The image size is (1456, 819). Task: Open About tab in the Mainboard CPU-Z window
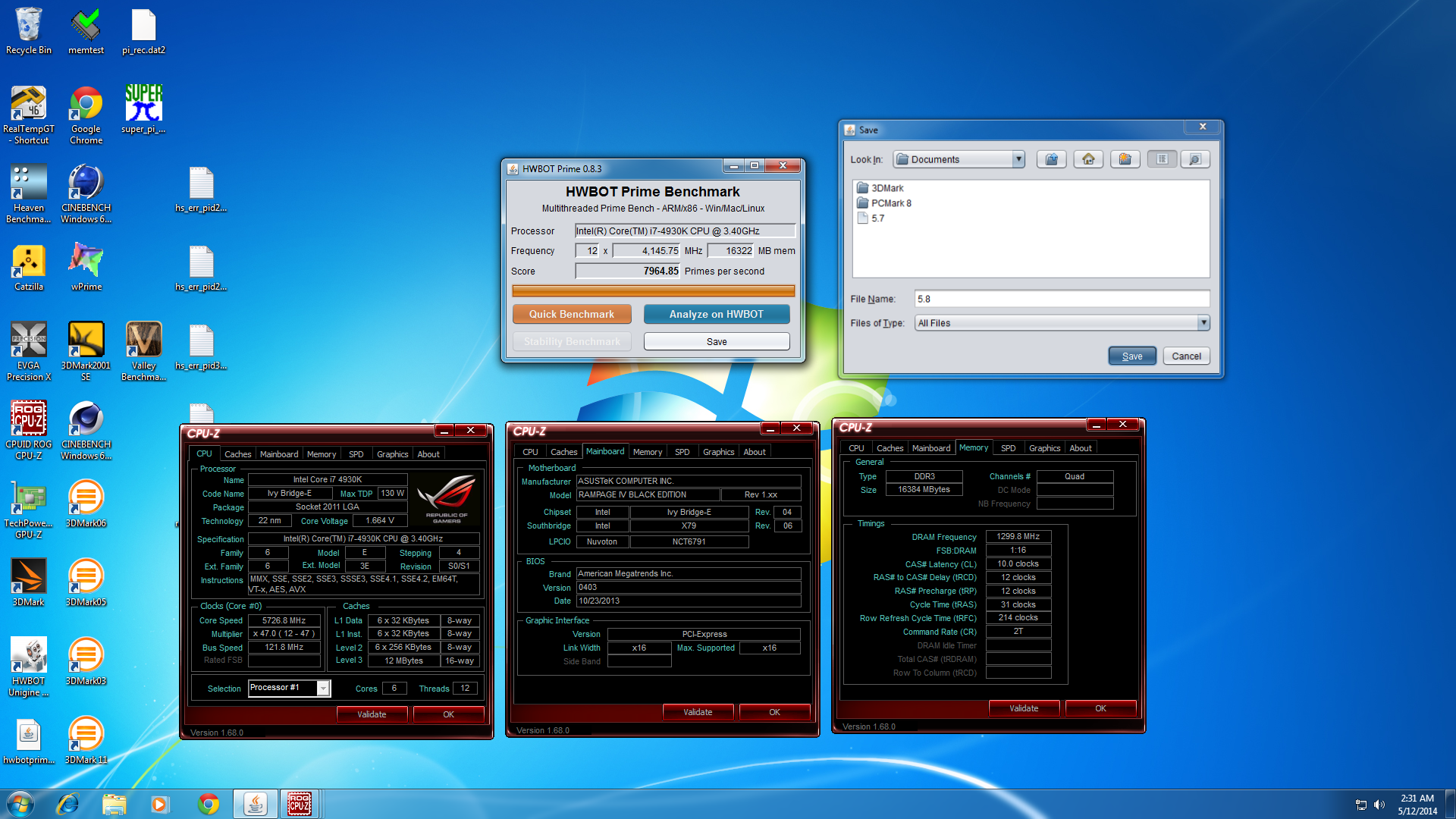pyautogui.click(x=754, y=452)
